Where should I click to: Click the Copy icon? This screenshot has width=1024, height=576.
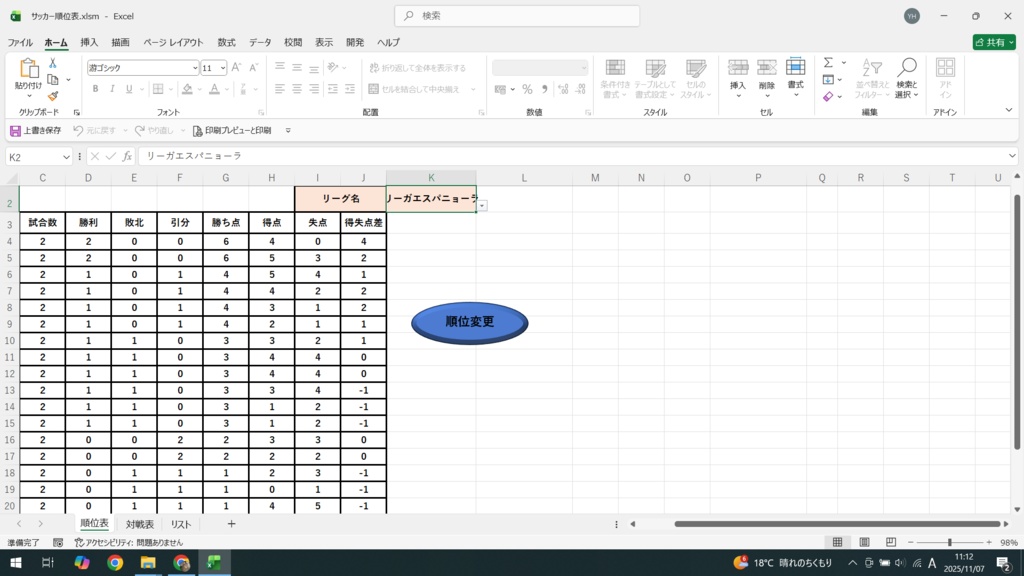point(53,80)
